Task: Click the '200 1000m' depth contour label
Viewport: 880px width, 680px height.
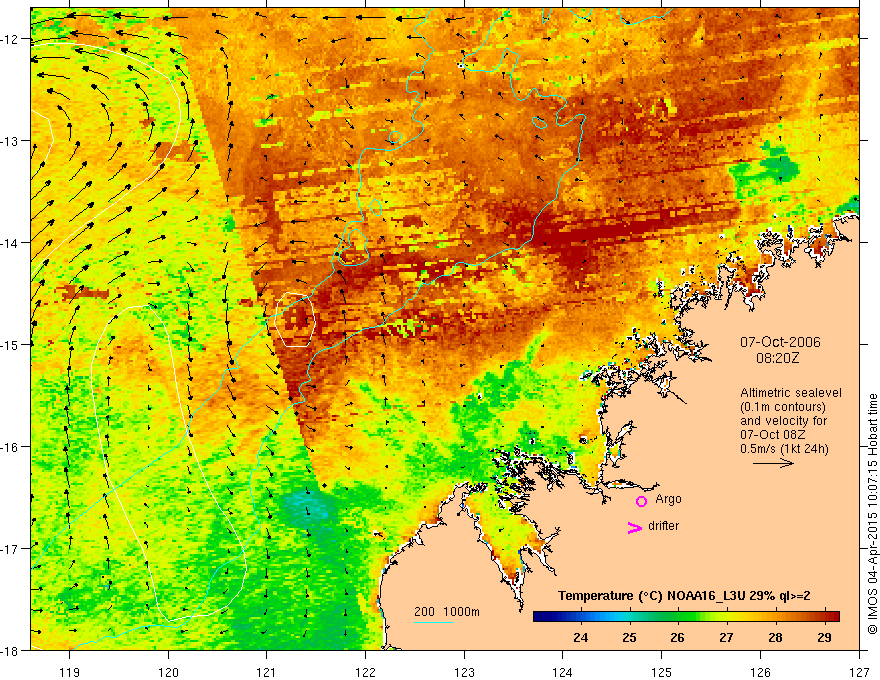Action: coord(447,612)
